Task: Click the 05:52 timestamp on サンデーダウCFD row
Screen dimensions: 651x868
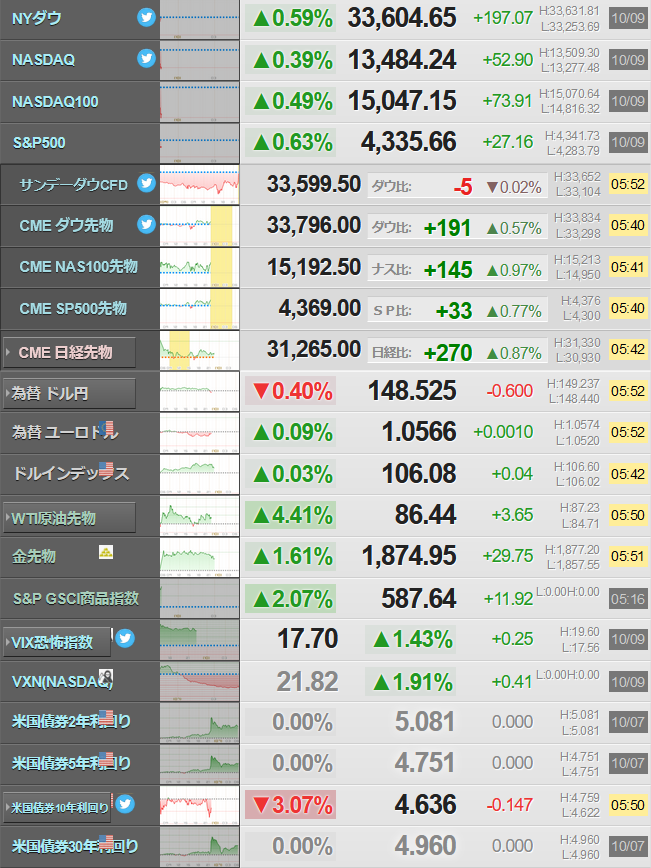Action: tap(628, 184)
